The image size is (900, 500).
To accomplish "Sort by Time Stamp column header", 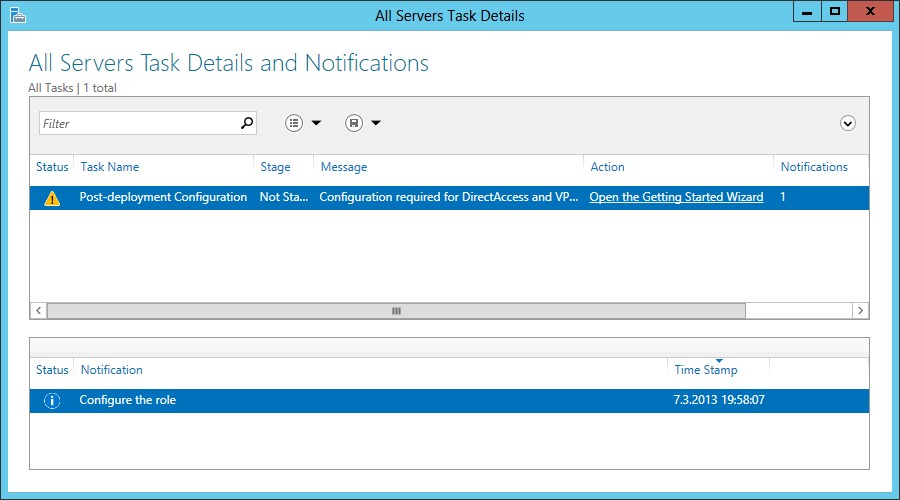I will click(706, 370).
